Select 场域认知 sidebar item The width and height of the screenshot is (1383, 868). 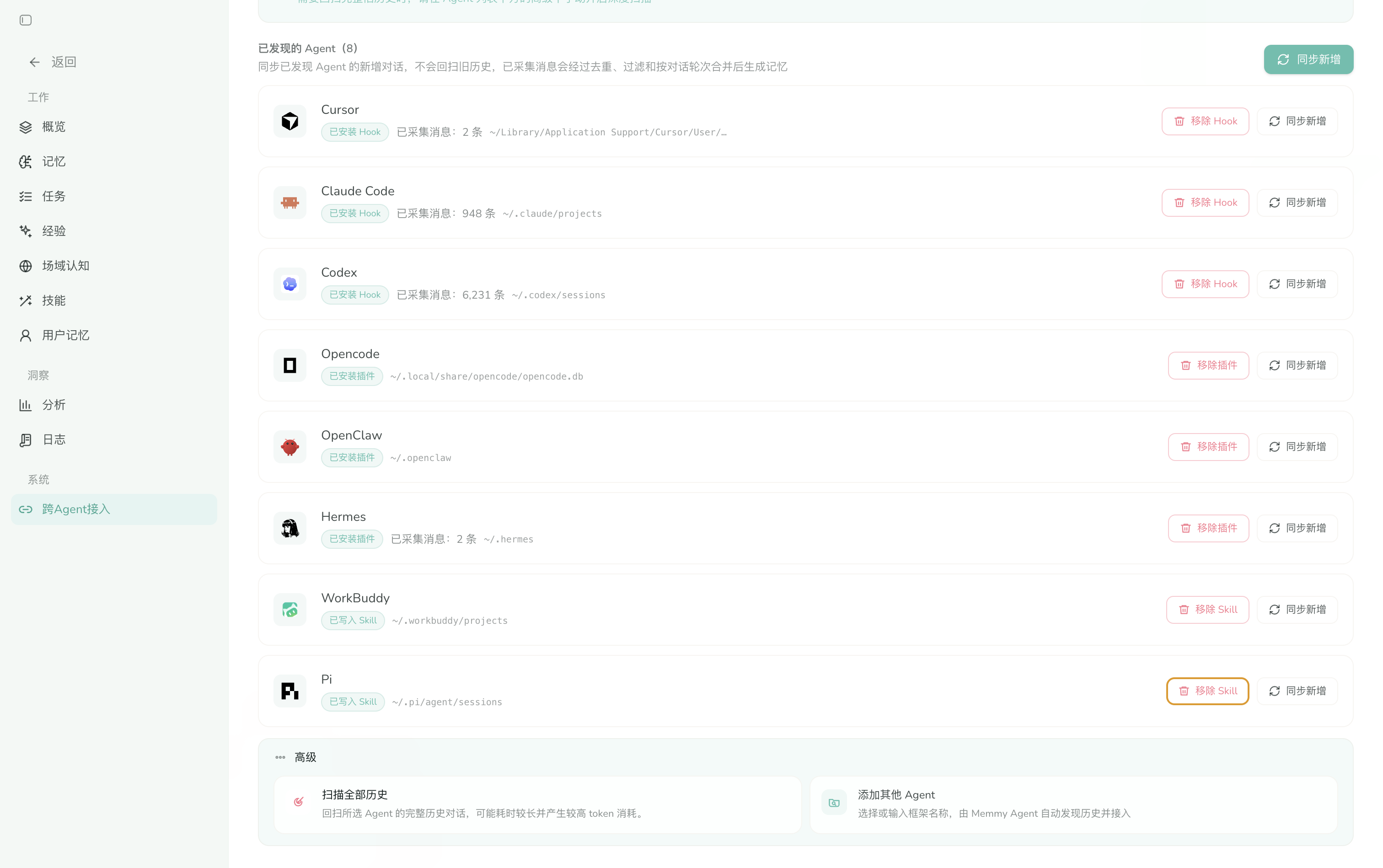(114, 266)
